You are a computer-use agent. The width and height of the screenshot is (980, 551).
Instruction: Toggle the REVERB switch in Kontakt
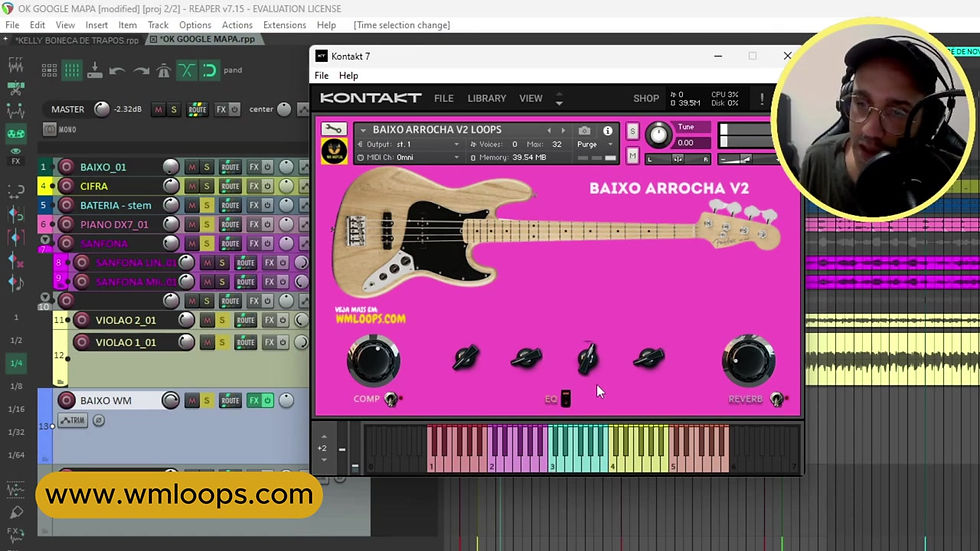point(777,399)
